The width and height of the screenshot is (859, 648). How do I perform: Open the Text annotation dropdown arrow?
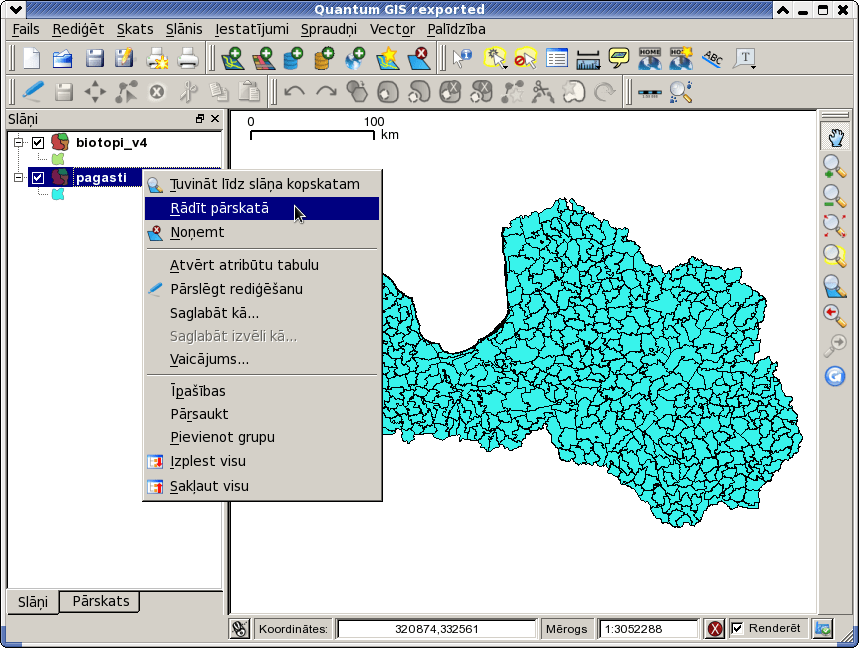[x=754, y=67]
